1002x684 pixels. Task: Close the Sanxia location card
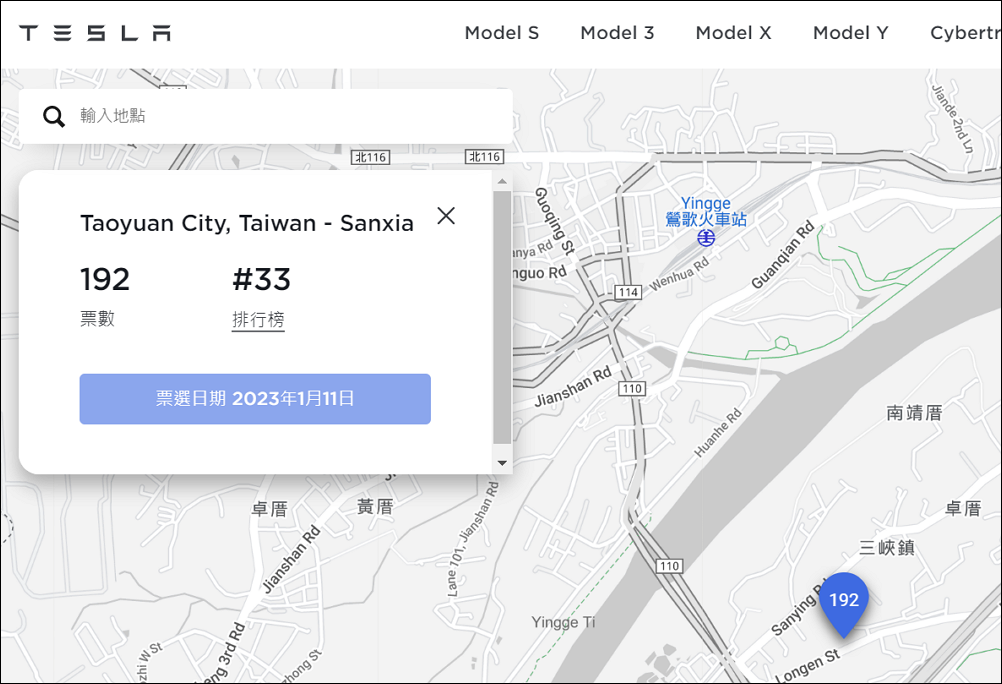446,215
